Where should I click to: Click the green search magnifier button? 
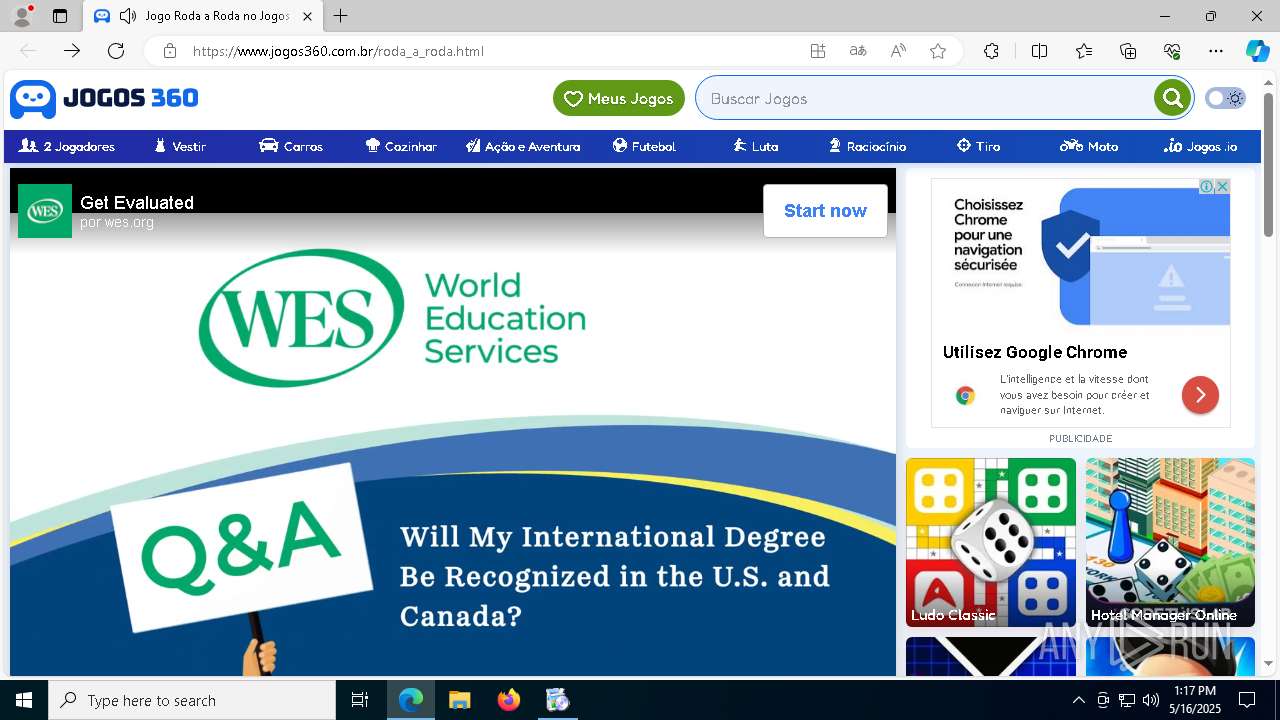[1172, 98]
